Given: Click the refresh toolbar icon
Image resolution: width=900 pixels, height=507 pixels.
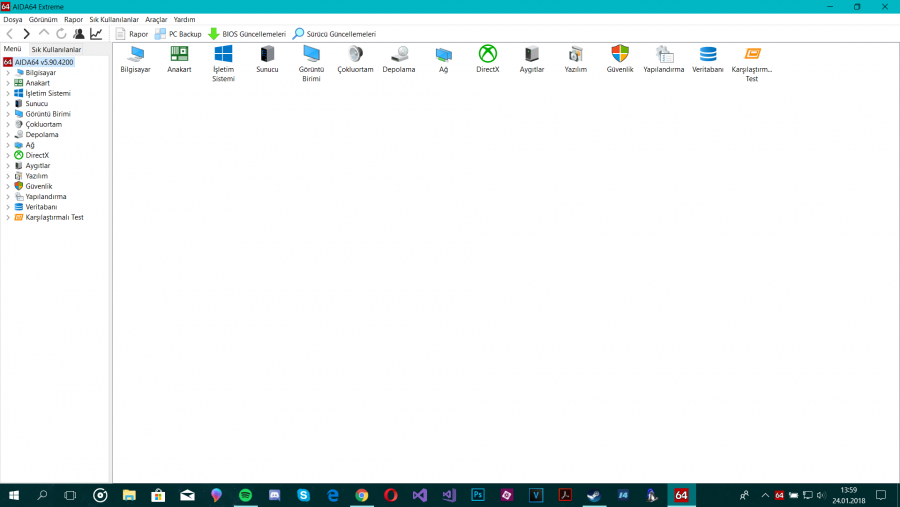Looking at the screenshot, I should pos(61,34).
